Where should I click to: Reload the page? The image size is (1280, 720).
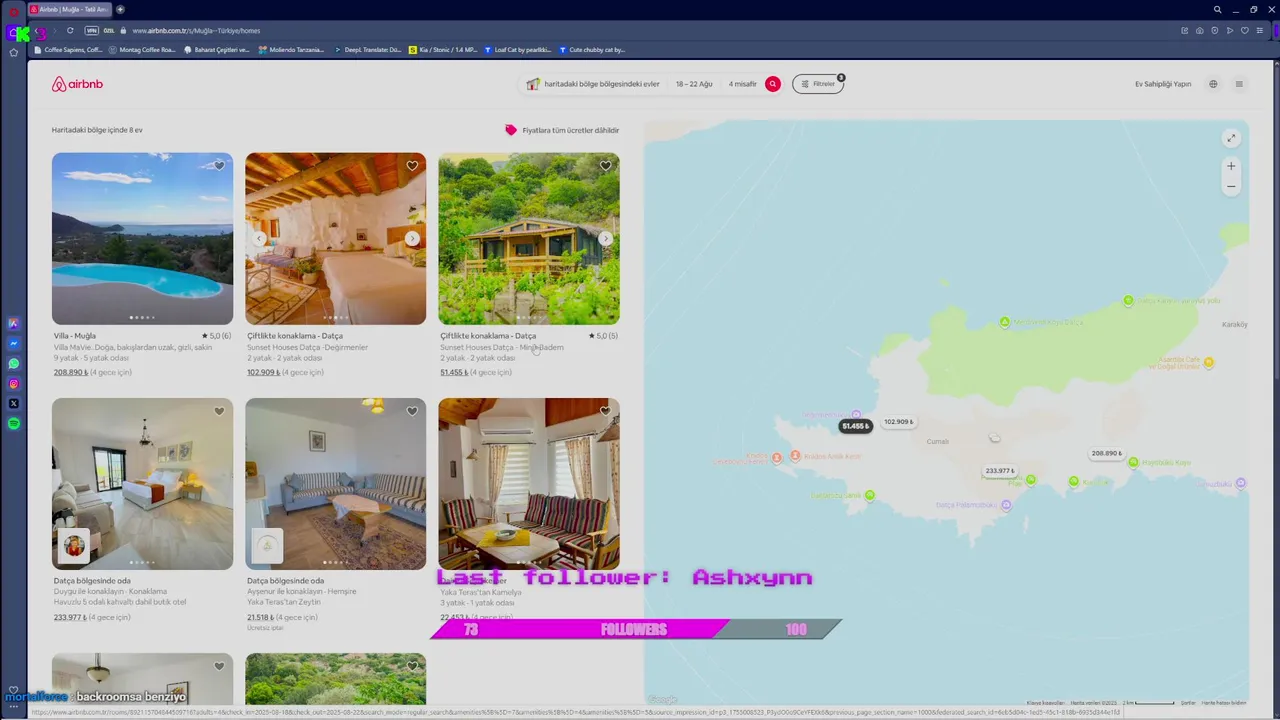point(70,30)
